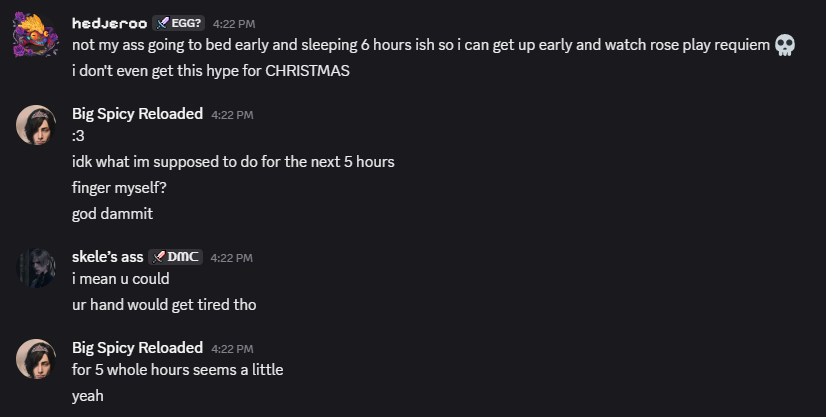This screenshot has width=826, height=417.
Task: Click the skele's ass username
Action: pyautogui.click(x=108, y=257)
